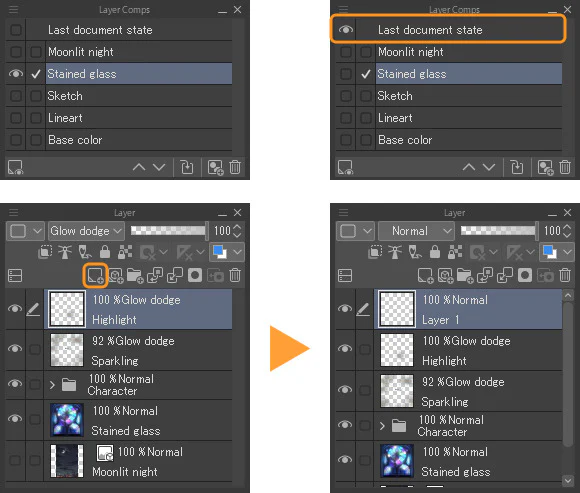Screen dimensions: 580x493
Task: Toggle Lock Layer padlock in right Layer panel
Action: tap(435, 252)
